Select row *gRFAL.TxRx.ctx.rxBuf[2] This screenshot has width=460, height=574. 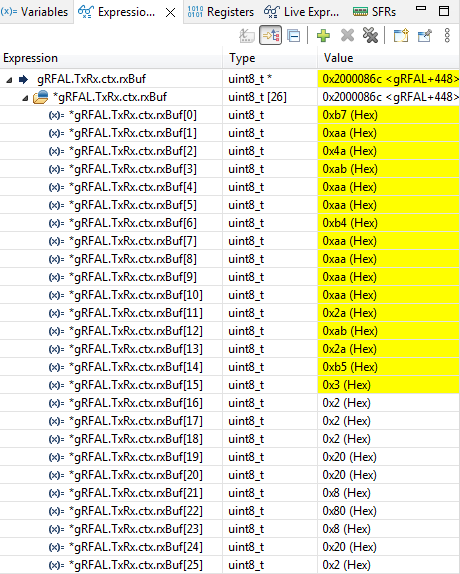[230, 151]
